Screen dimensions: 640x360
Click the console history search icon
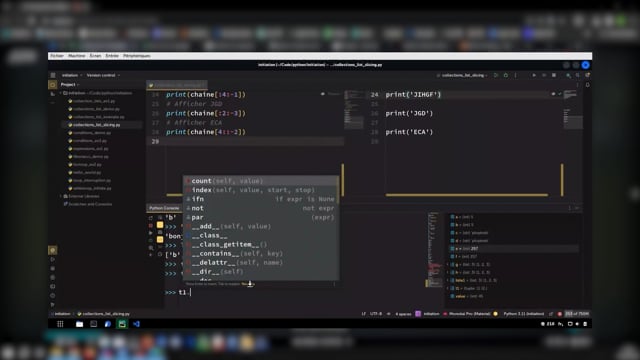[151, 248]
